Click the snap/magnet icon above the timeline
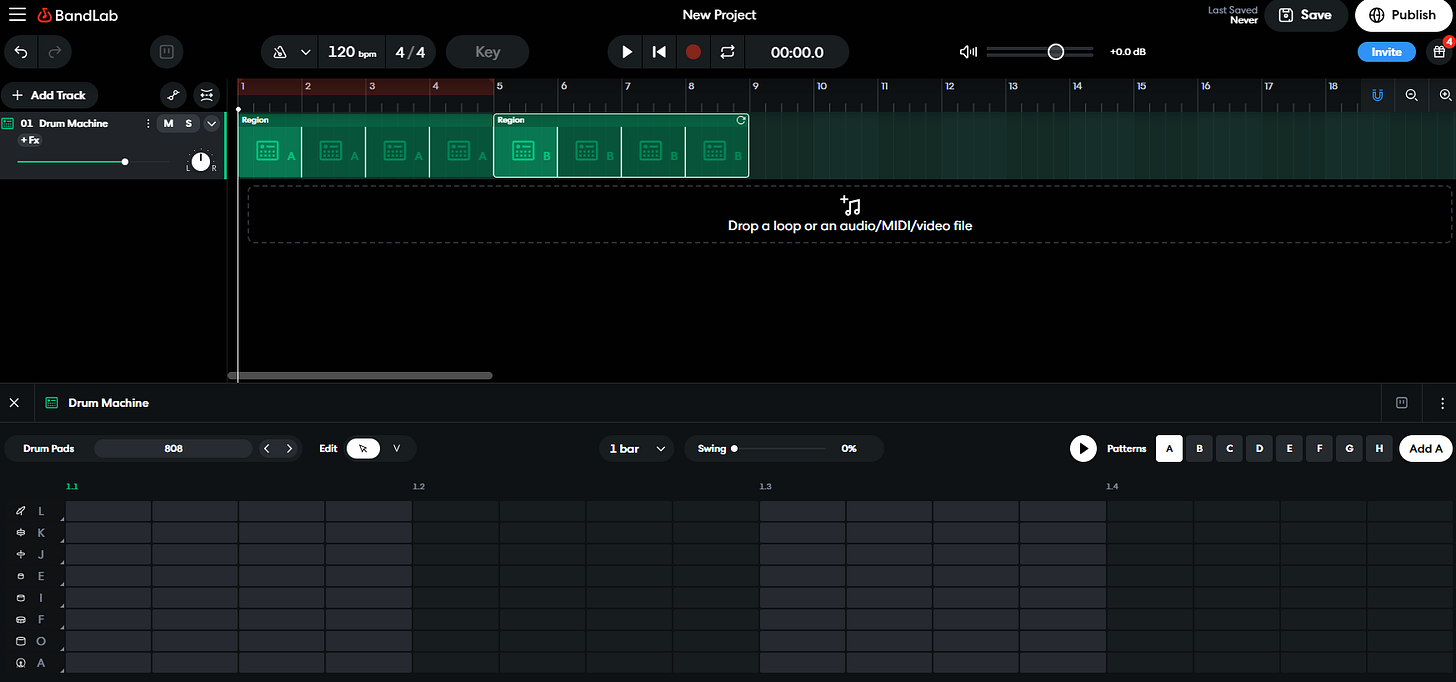1456x682 pixels. (x=1378, y=95)
